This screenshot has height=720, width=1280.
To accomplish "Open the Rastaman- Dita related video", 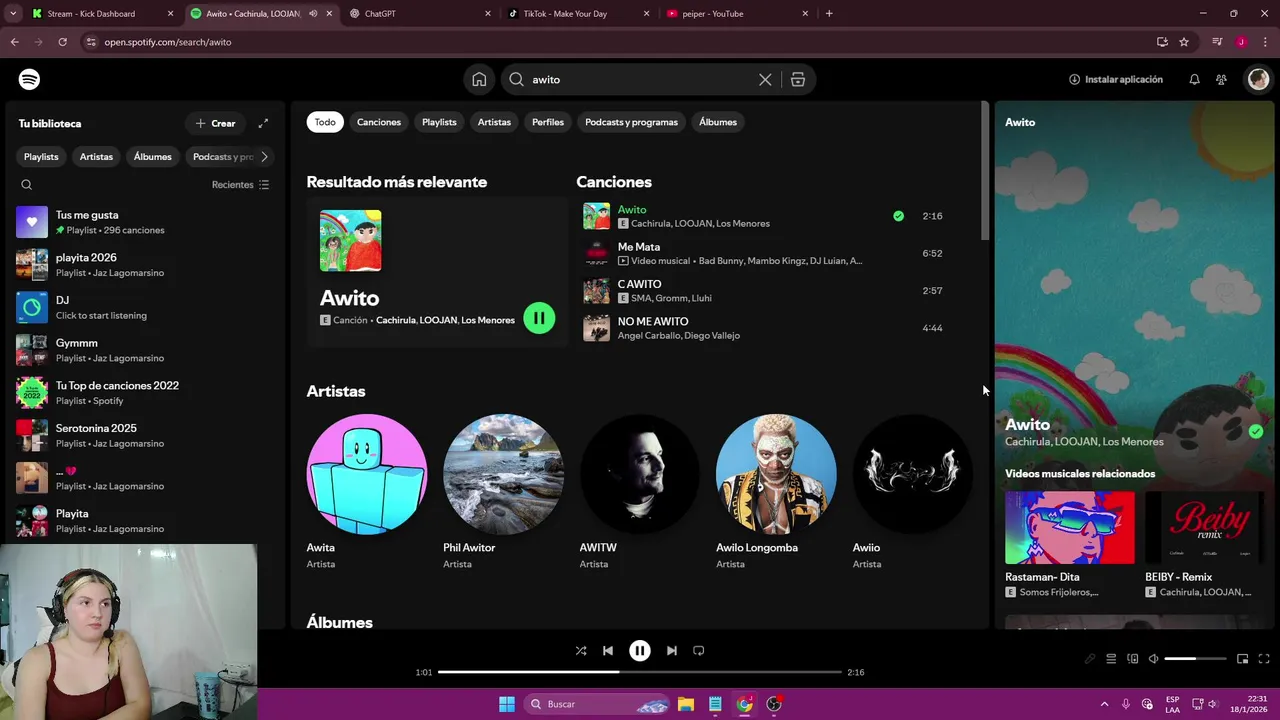I will (x=1070, y=544).
